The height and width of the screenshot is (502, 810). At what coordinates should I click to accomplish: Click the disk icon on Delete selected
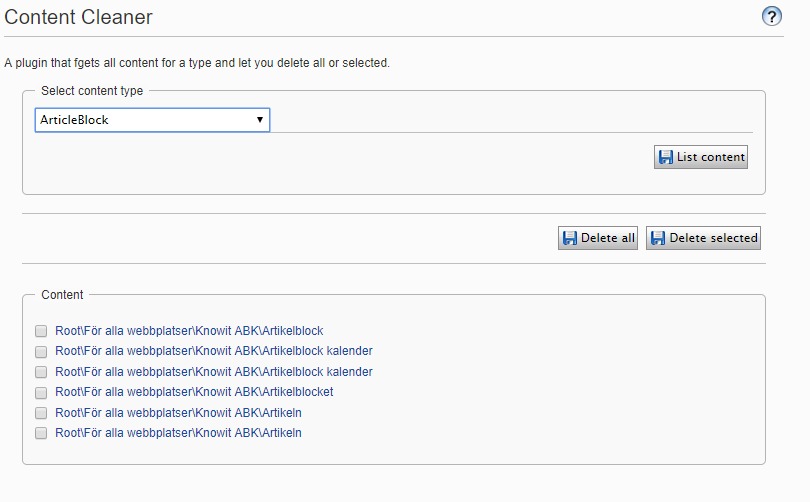[x=657, y=238]
